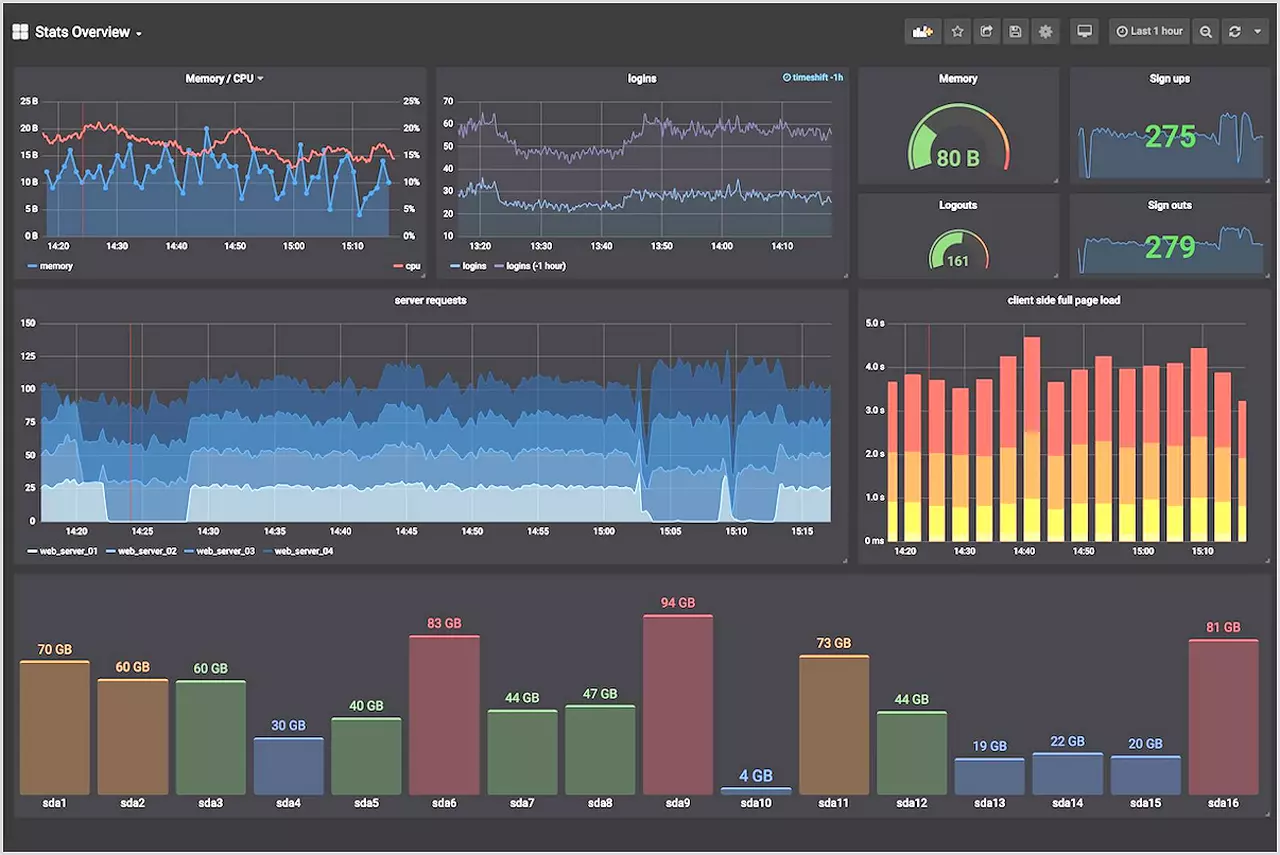Open client side full page load title
Viewport: 1280px width, 855px height.
[x=1064, y=300]
